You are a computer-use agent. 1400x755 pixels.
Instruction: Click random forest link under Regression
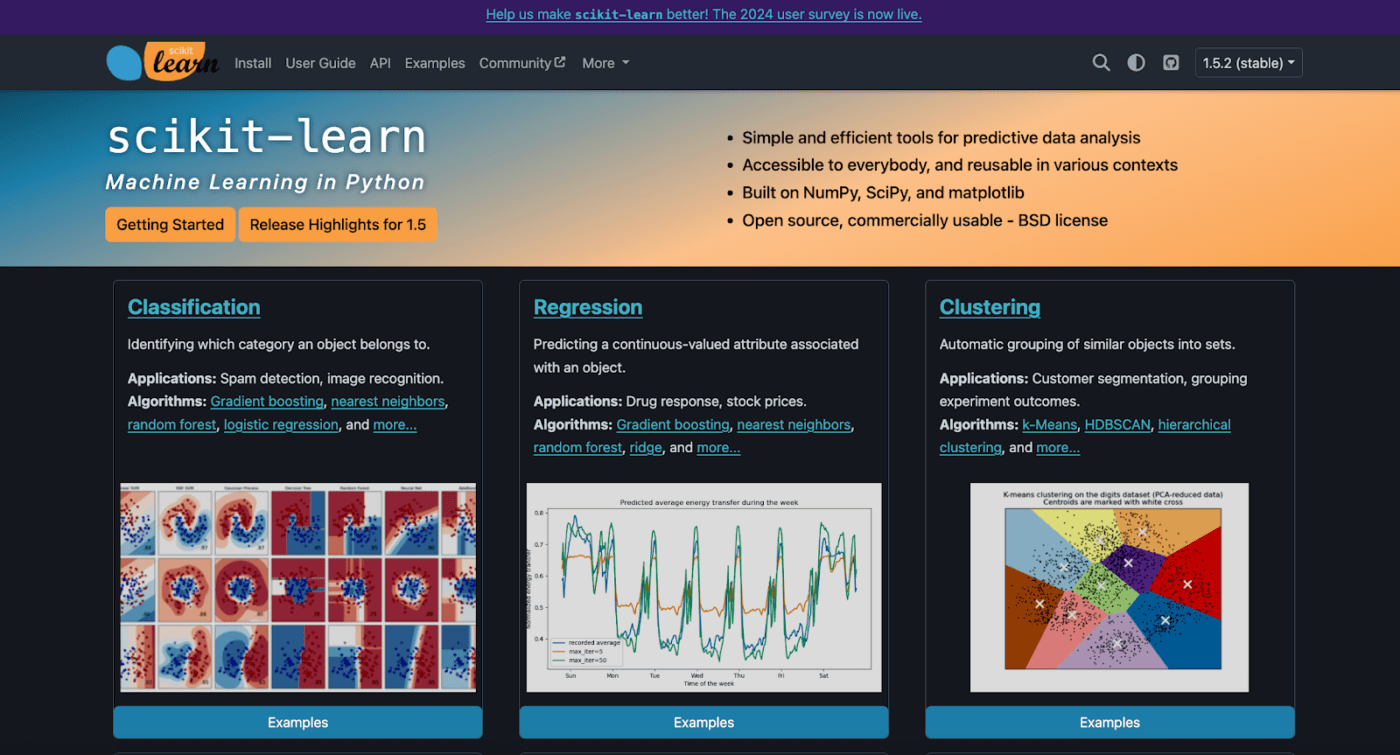[x=578, y=448]
